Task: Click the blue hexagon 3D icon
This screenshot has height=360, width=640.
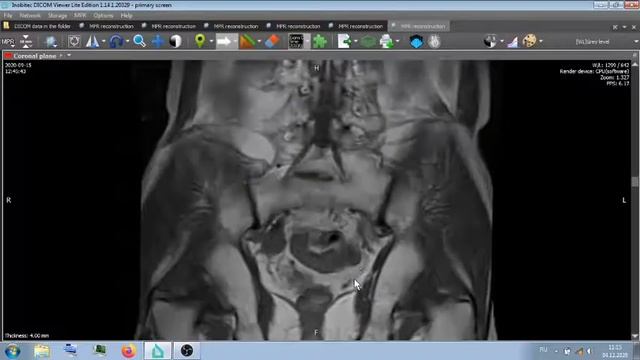Action: coord(416,41)
